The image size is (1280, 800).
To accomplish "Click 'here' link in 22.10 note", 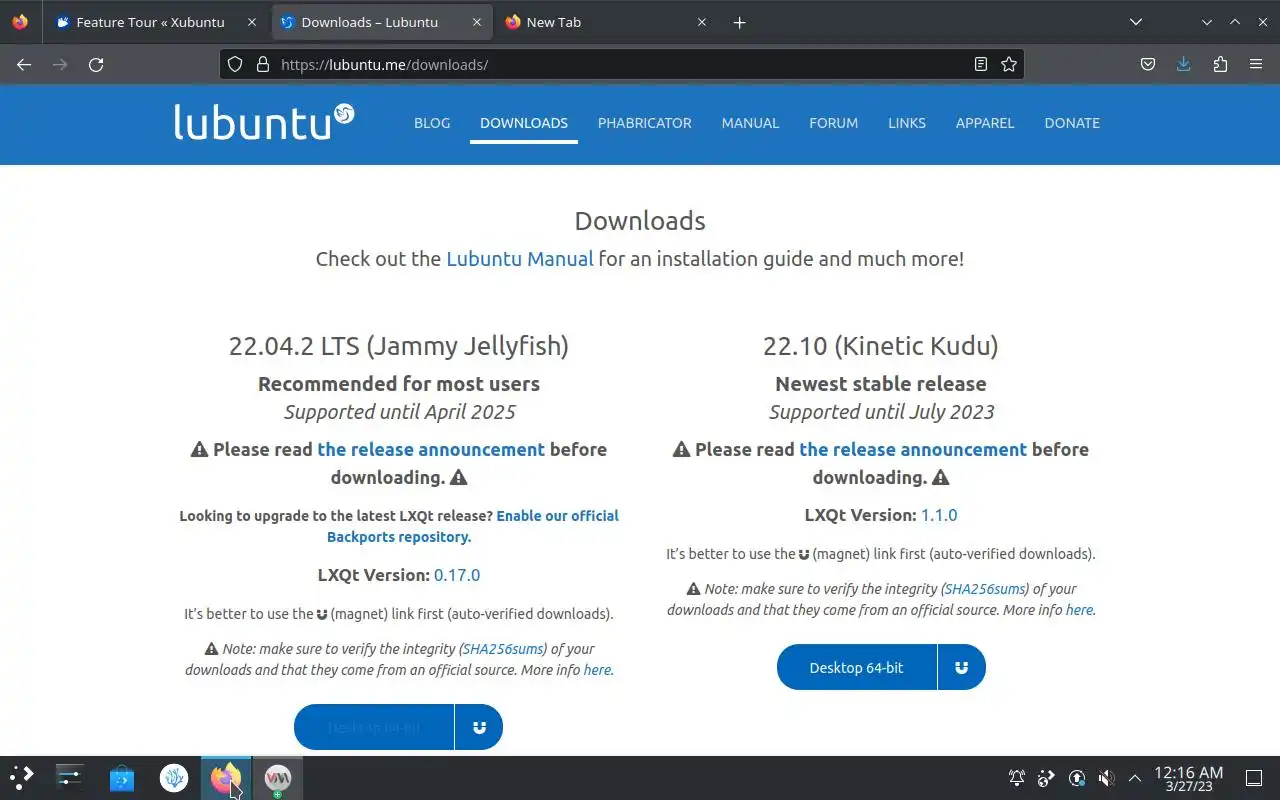I will [x=1079, y=610].
